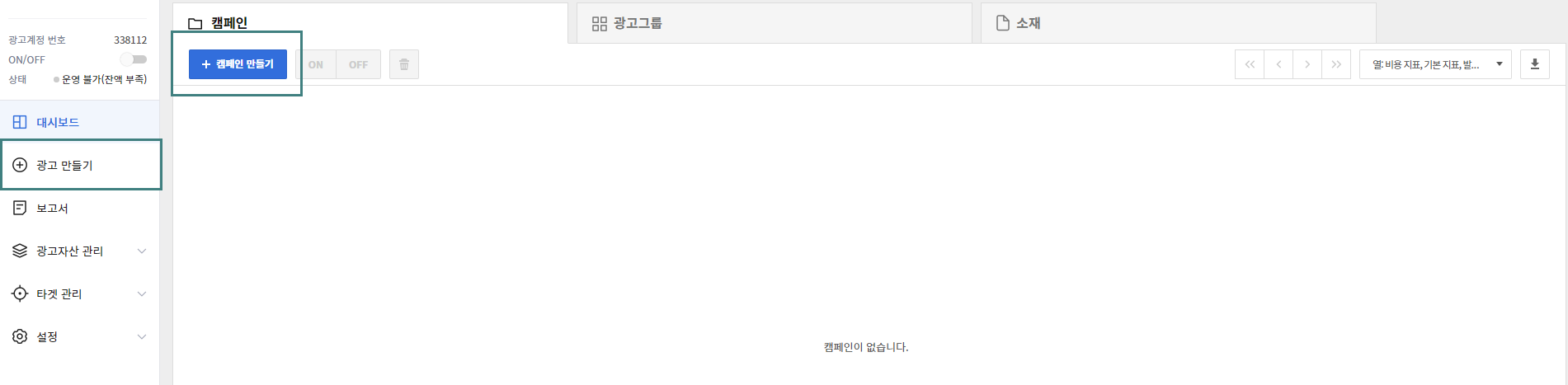Viewport: 1568px width, 385px height.
Task: Toggle the account ON/OFF switch
Action: [134, 59]
